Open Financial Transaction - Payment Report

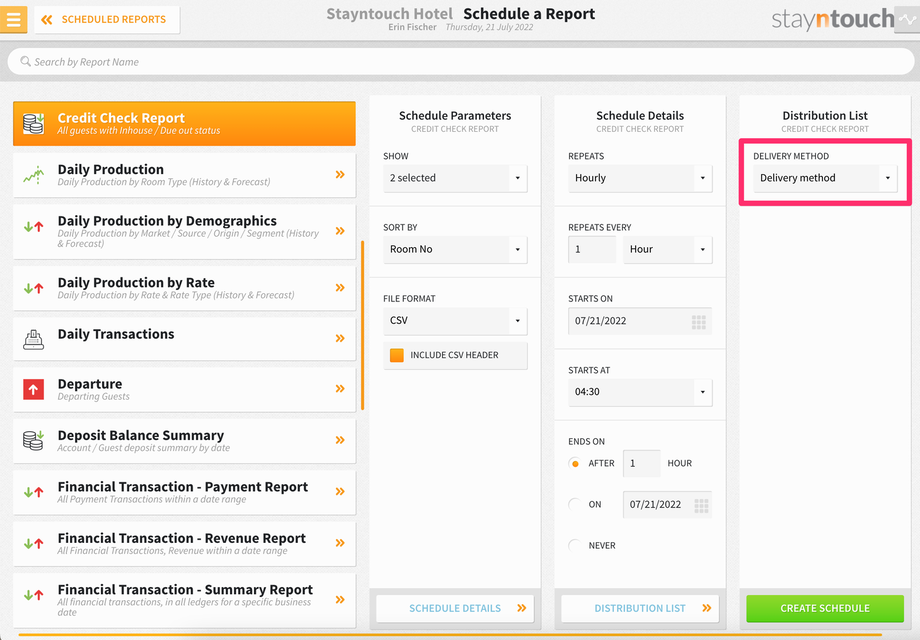point(184,492)
